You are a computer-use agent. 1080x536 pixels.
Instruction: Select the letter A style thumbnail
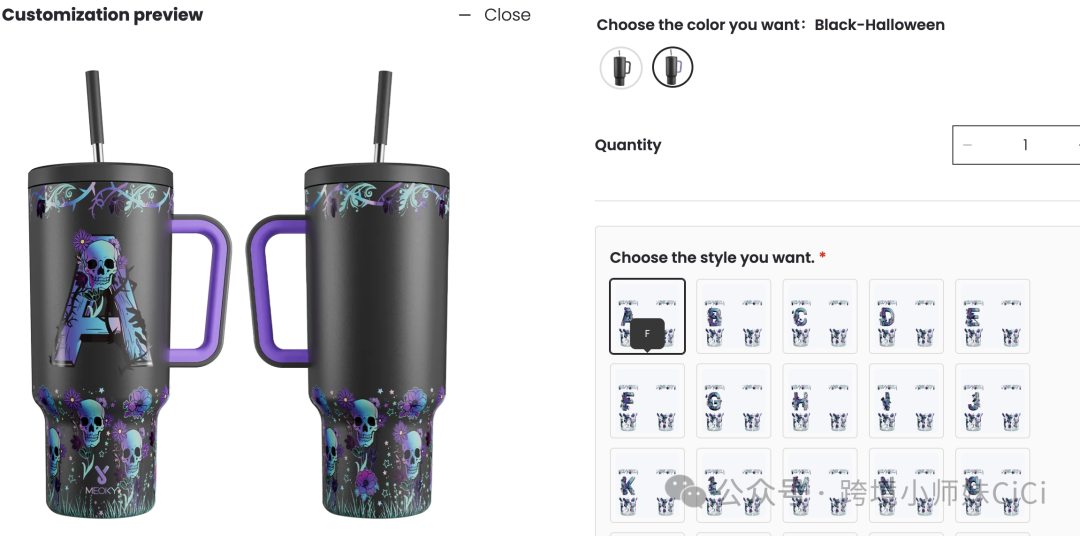[647, 316]
